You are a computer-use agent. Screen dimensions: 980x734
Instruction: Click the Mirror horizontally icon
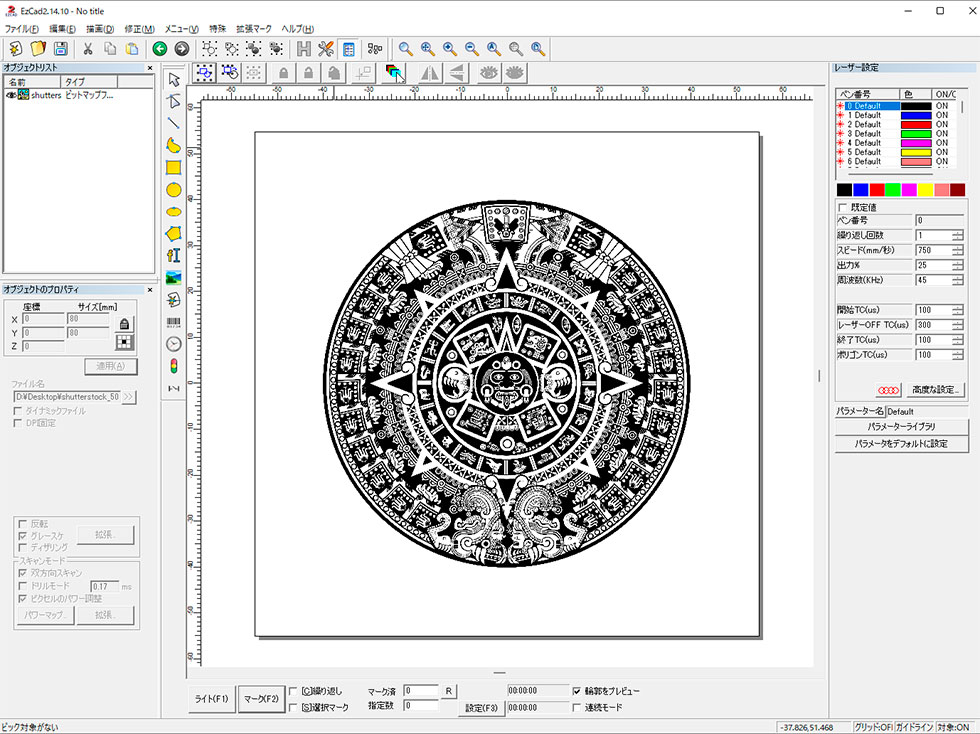[430, 73]
